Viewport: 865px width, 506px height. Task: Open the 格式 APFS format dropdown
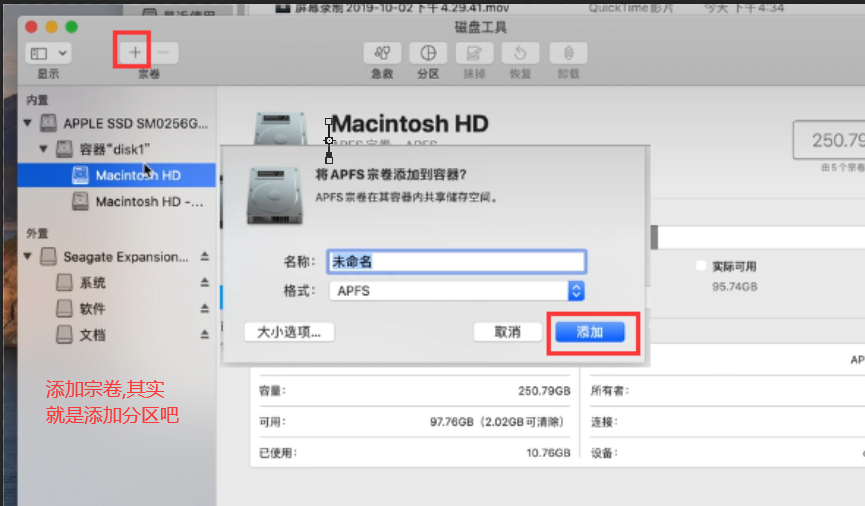point(456,291)
